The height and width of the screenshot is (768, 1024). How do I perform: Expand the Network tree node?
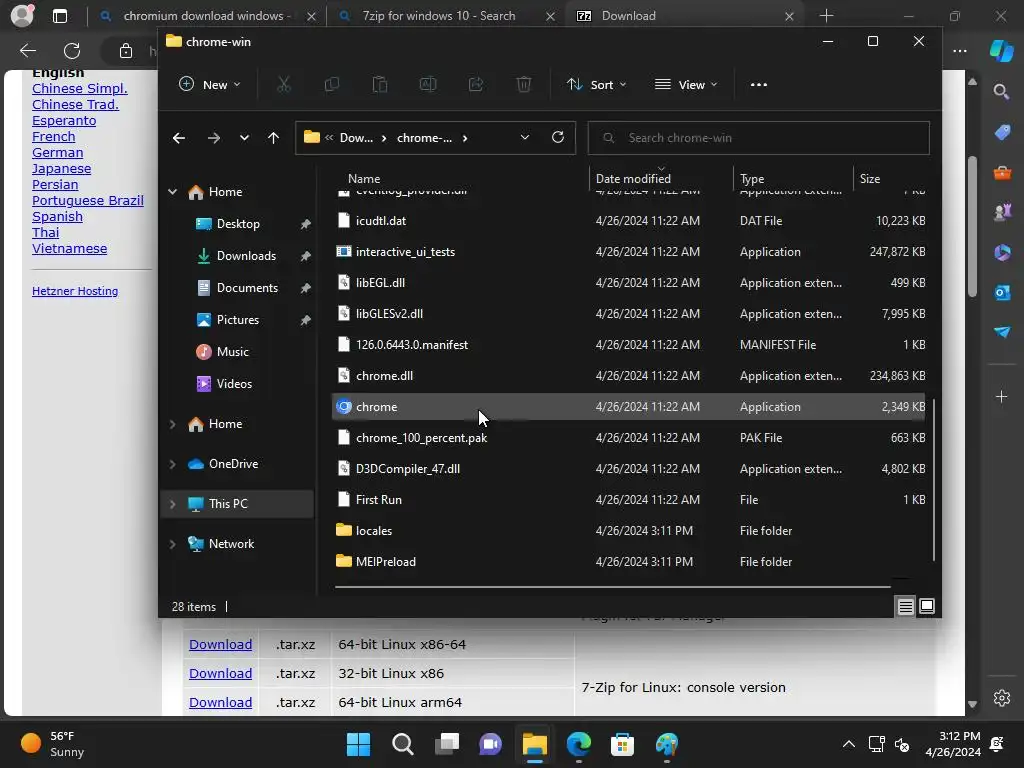click(172, 544)
